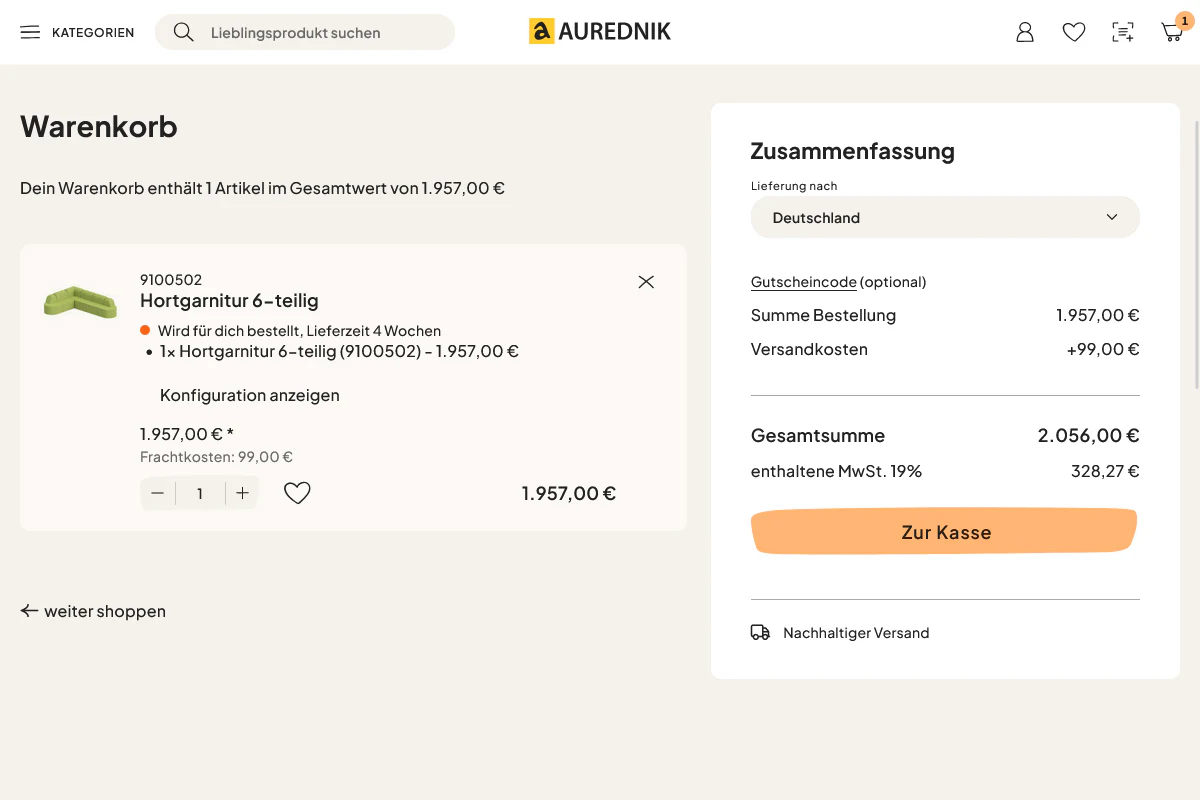Viewport: 1200px width, 800px height.
Task: Click the dropdown chevron for Lieferung nach
Action: click(x=1112, y=217)
